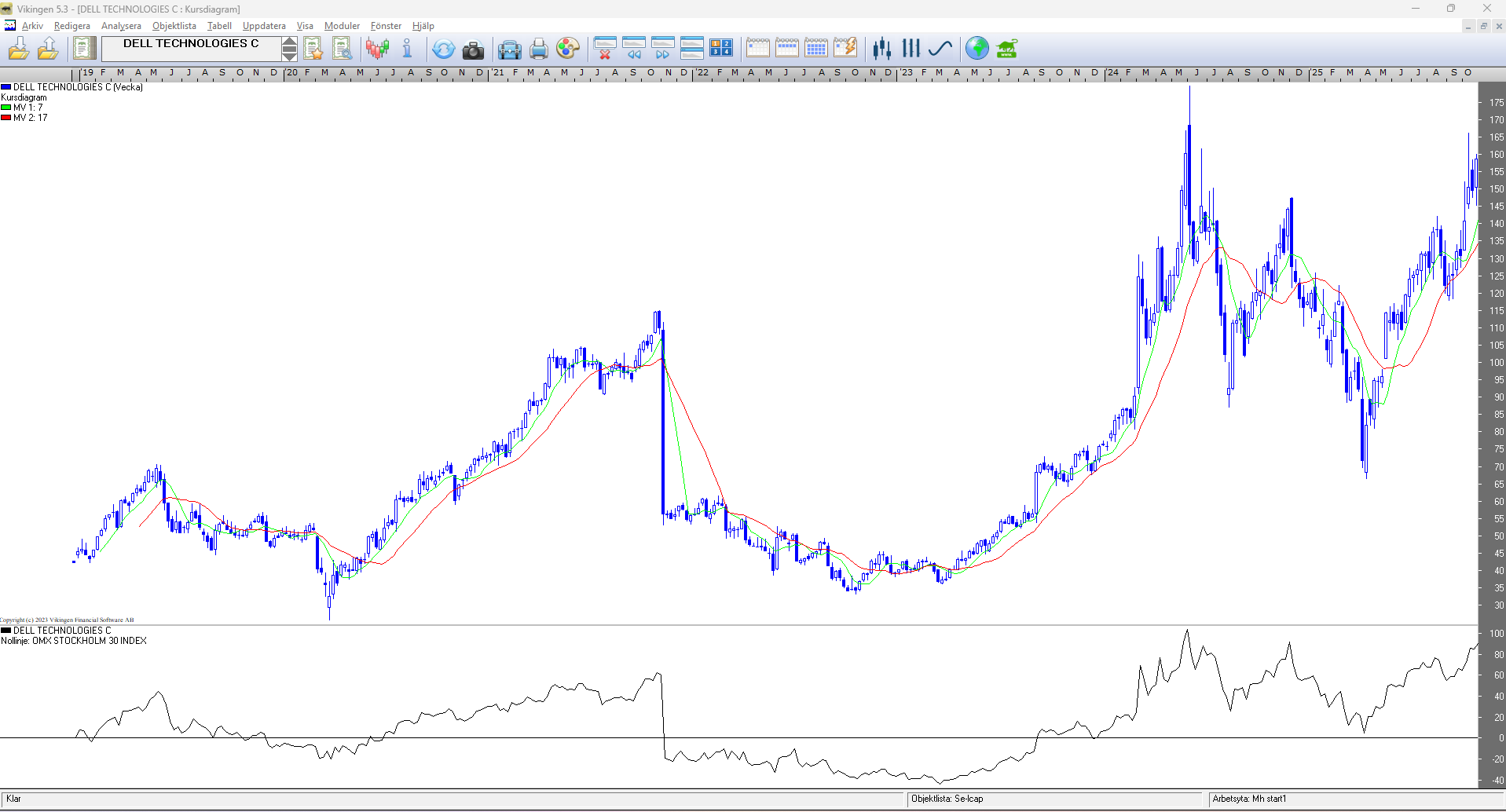
Task: Step to the previous object with up arrow
Action: (x=290, y=42)
